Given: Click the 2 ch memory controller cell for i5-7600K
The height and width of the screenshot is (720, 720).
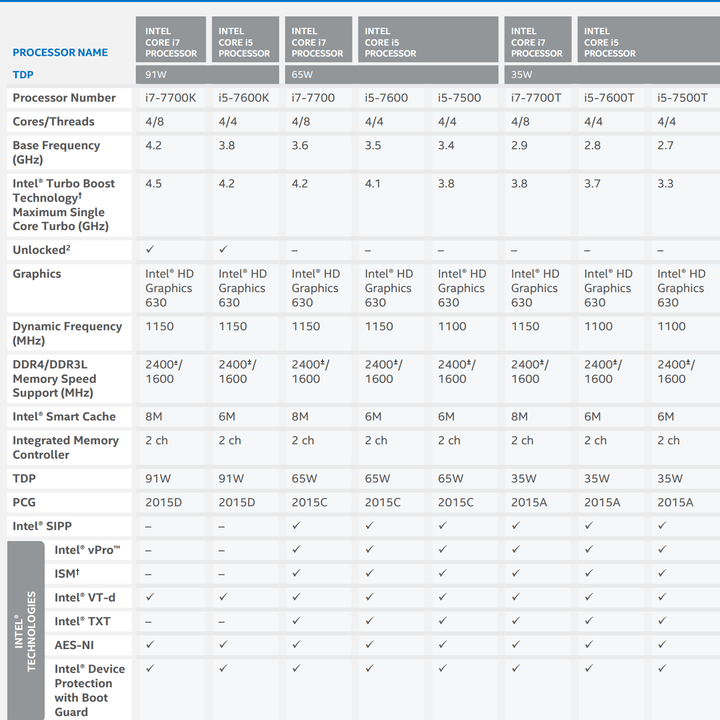Looking at the screenshot, I should (x=230, y=440).
